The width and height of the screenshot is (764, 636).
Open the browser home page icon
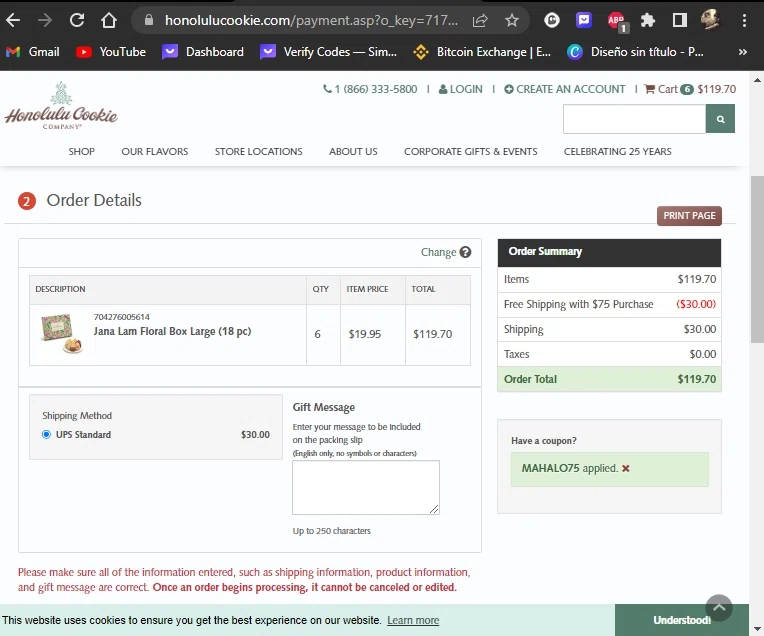(109, 20)
